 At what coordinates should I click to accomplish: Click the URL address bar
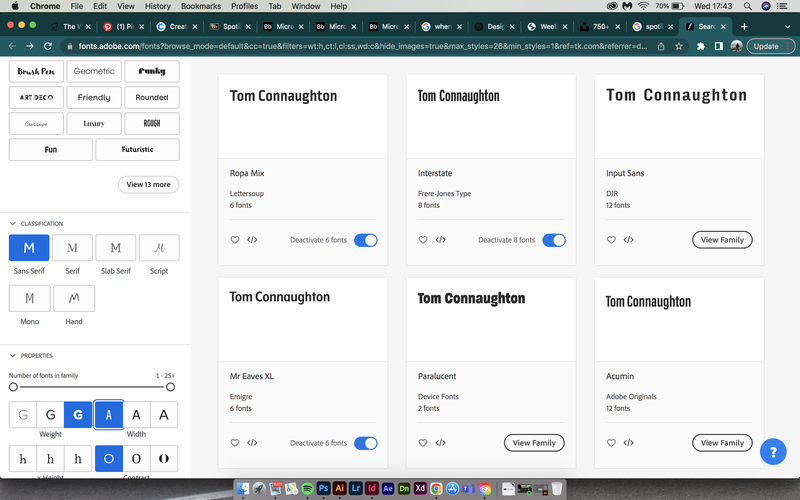coord(362,46)
